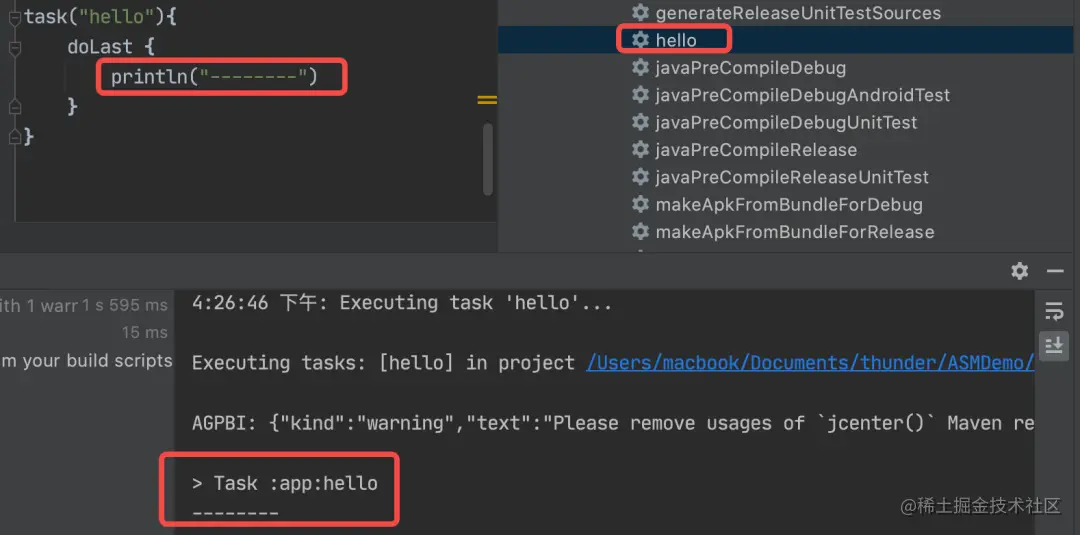Click gear icon beside hello task
Image resolution: width=1080 pixels, height=535 pixels.
click(x=641, y=40)
